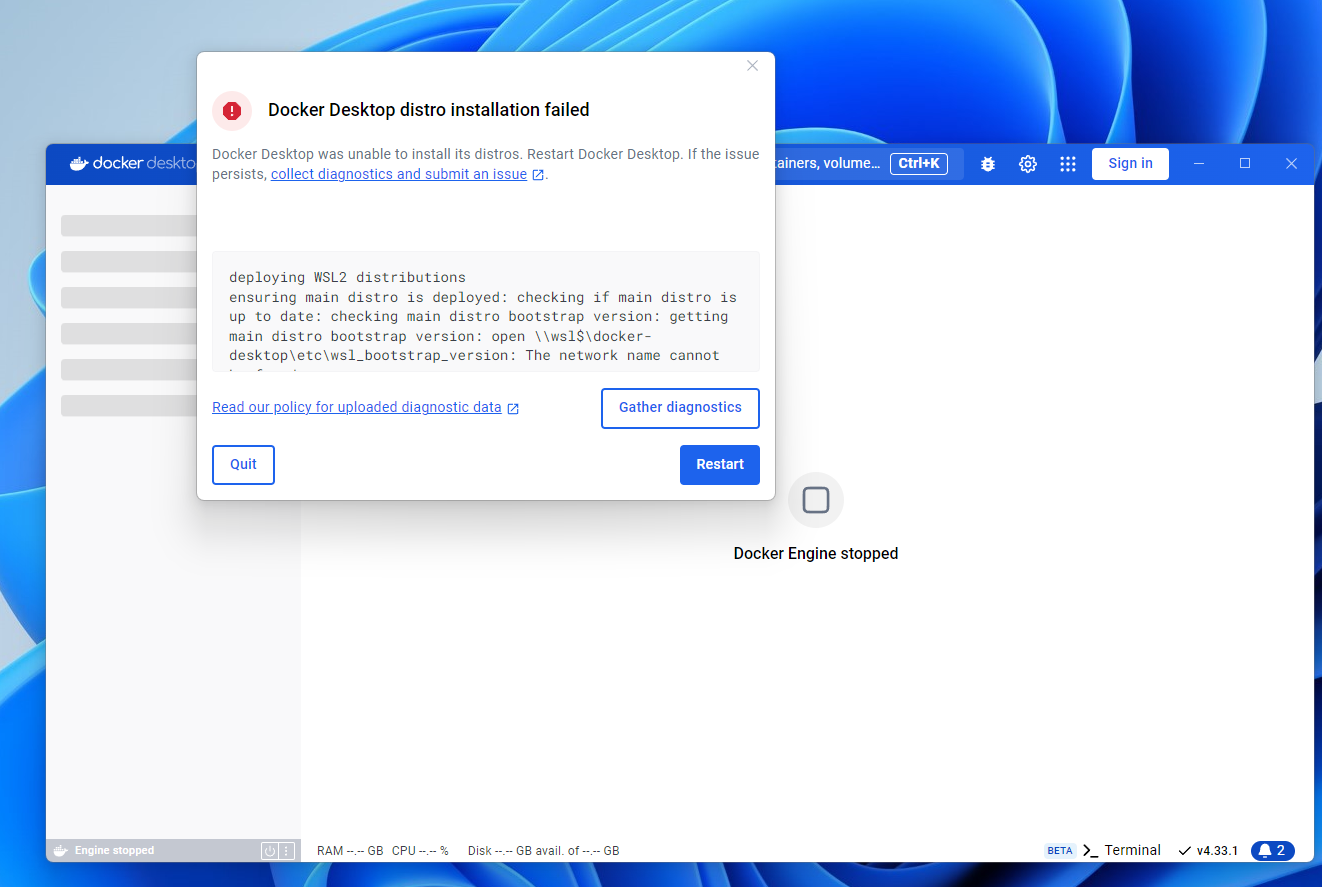Click the red error alert icon
The image size is (1322, 887).
point(232,110)
